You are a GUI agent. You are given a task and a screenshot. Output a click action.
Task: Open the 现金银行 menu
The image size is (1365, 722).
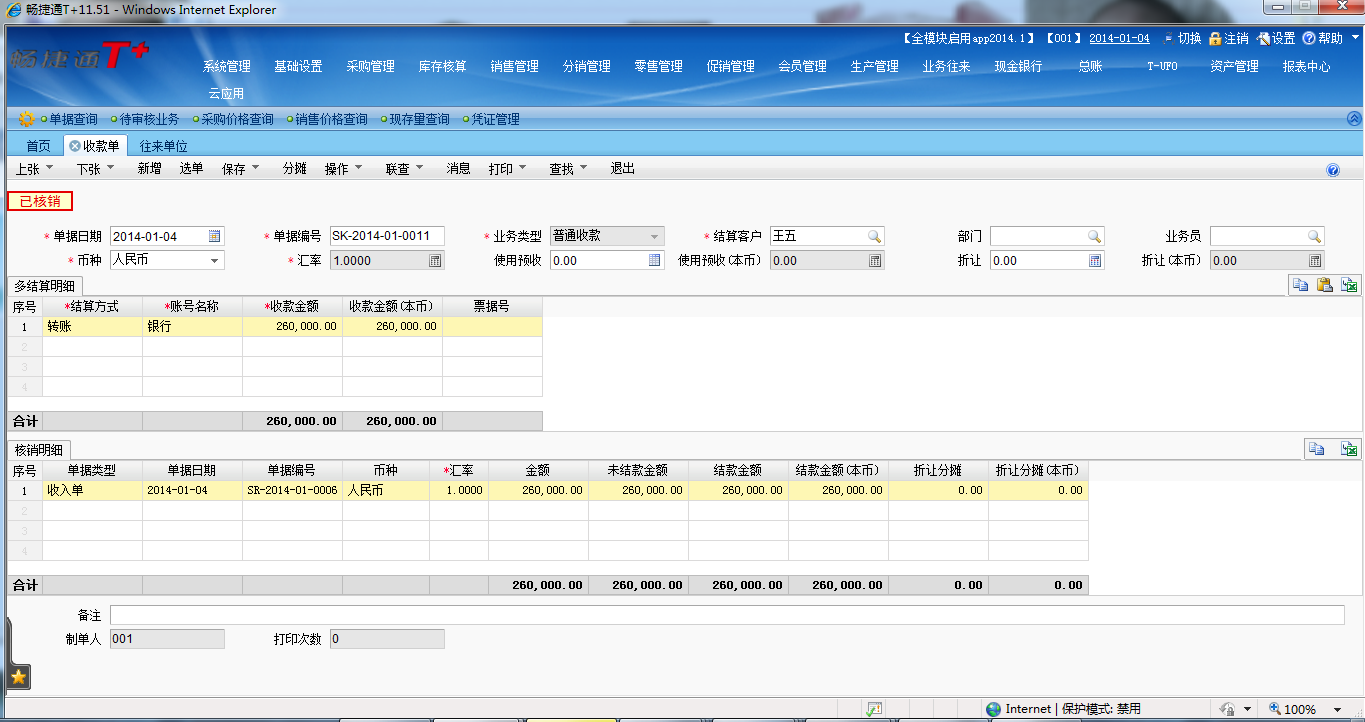click(x=1018, y=66)
